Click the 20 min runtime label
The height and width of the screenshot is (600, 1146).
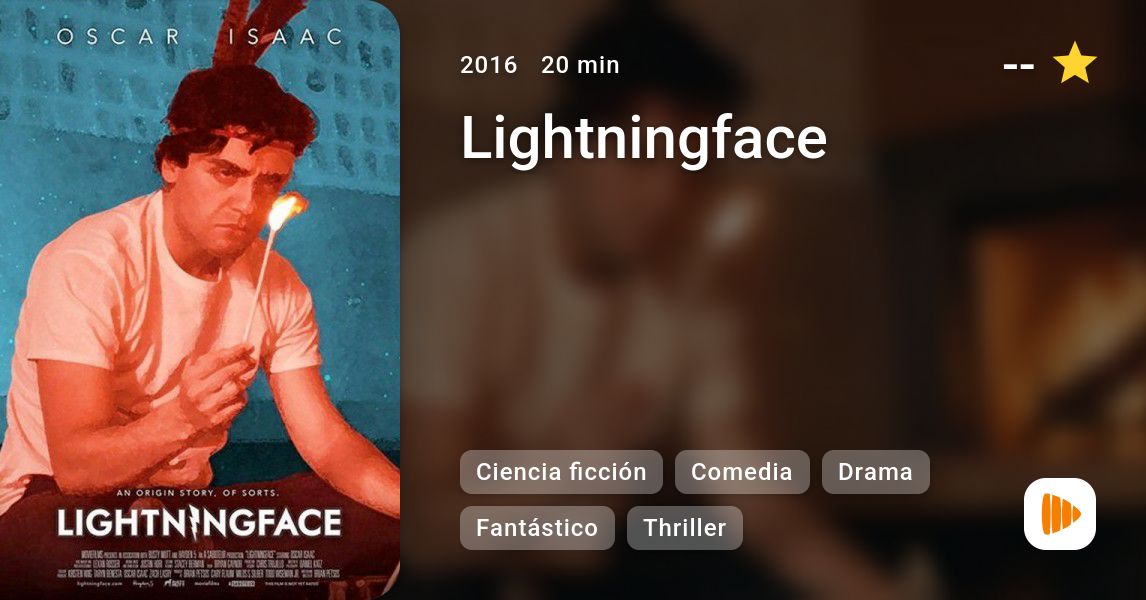[x=580, y=65]
